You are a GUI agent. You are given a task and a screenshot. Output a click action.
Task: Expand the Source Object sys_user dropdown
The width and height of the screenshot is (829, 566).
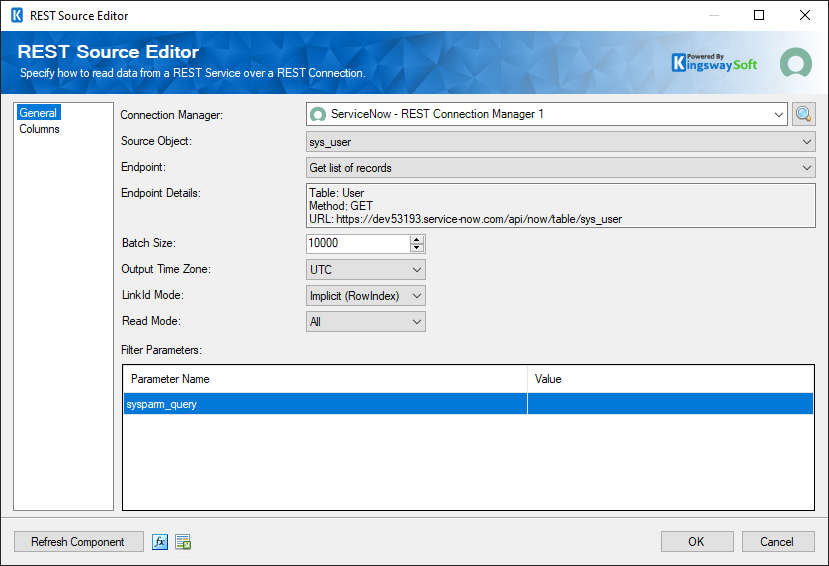560,142
